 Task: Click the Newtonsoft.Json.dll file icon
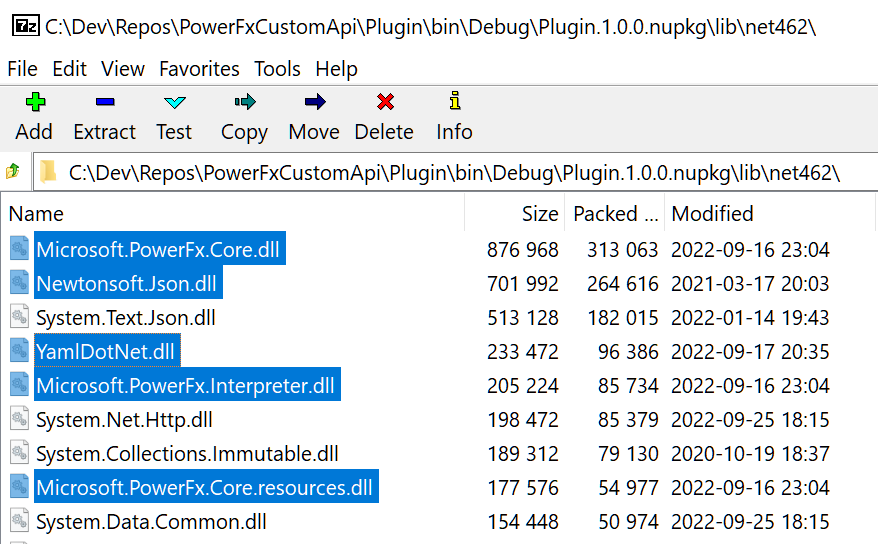[x=19, y=283]
